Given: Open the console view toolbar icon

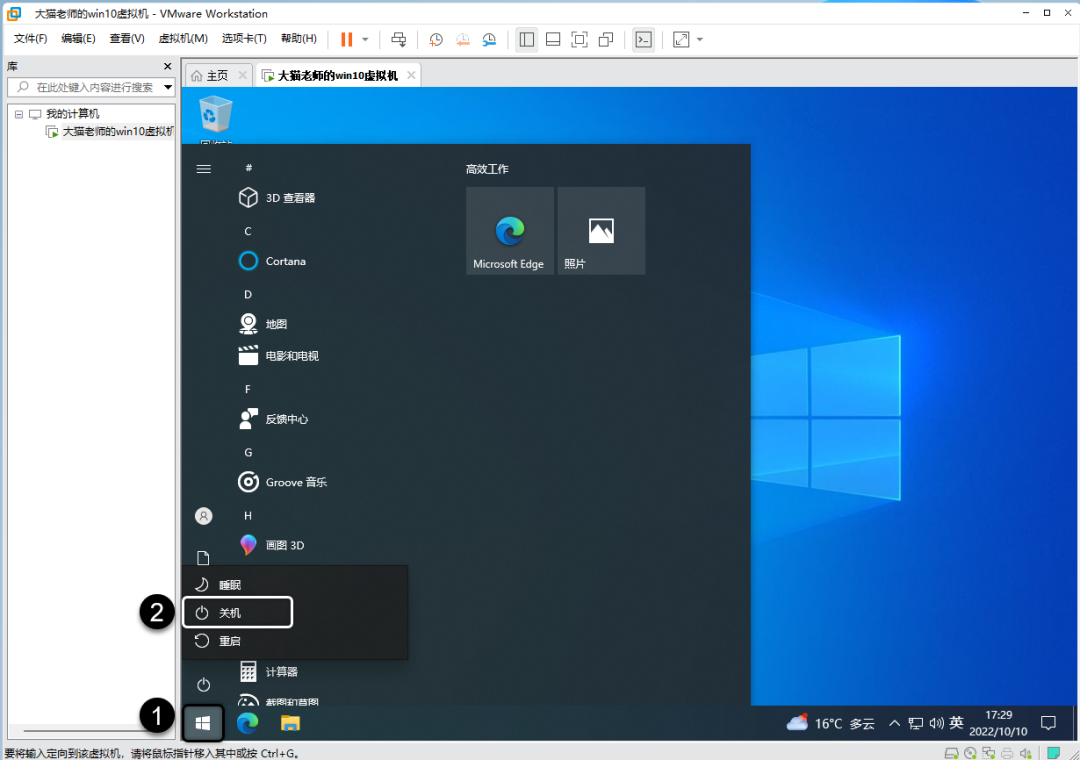Looking at the screenshot, I should (x=644, y=39).
